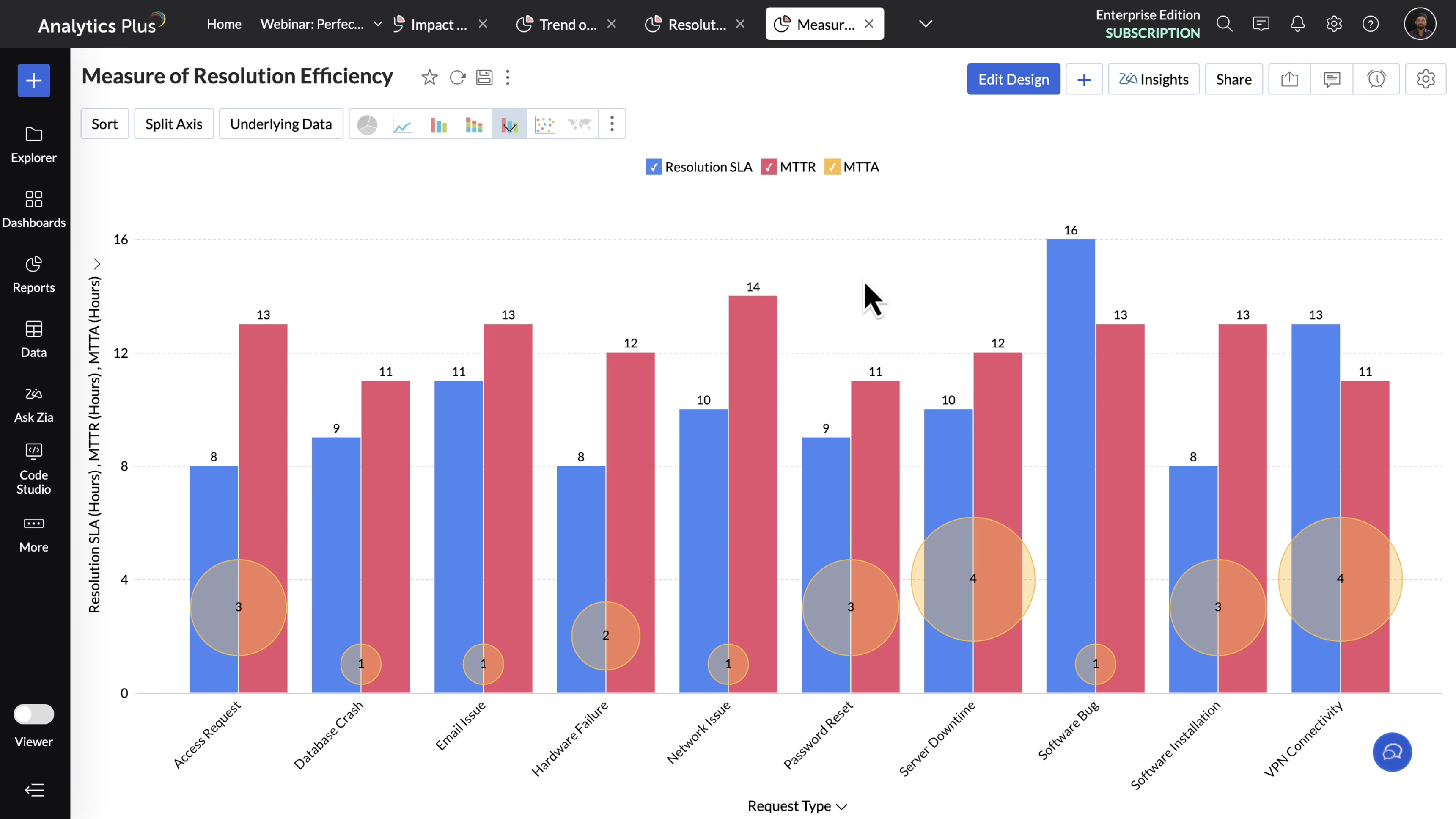Viewport: 1456px width, 819px height.
Task: Open Ask Zia in sidebar
Action: tap(34, 404)
